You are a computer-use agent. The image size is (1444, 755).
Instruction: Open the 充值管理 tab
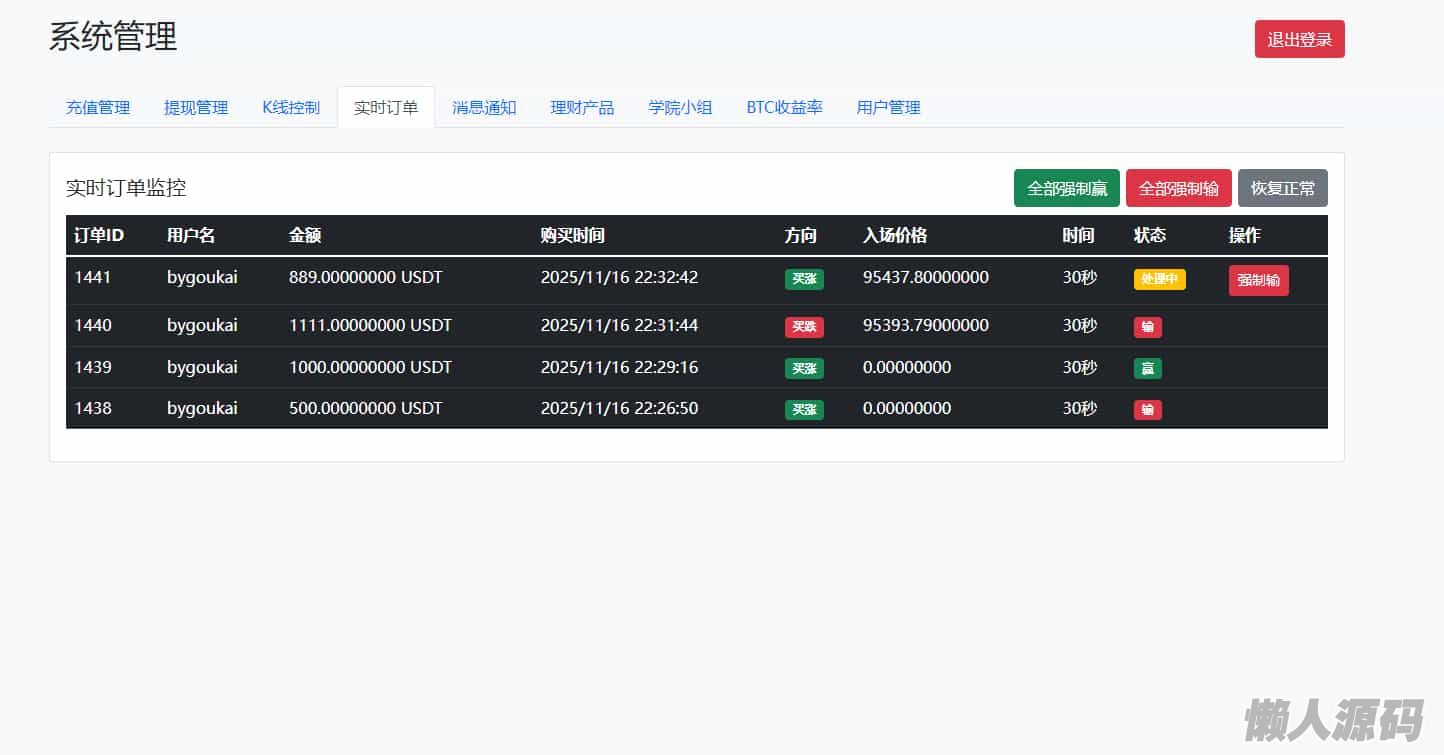tap(98, 108)
